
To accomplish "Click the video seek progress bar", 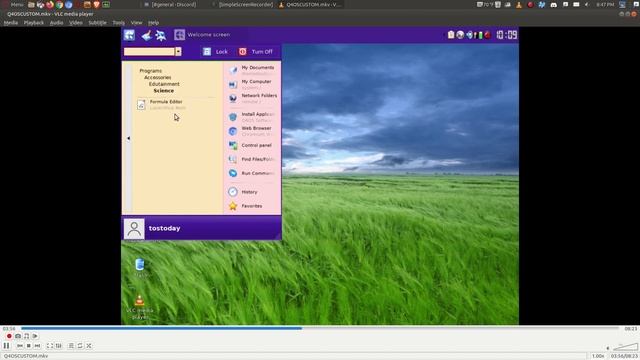I will [x=320, y=328].
